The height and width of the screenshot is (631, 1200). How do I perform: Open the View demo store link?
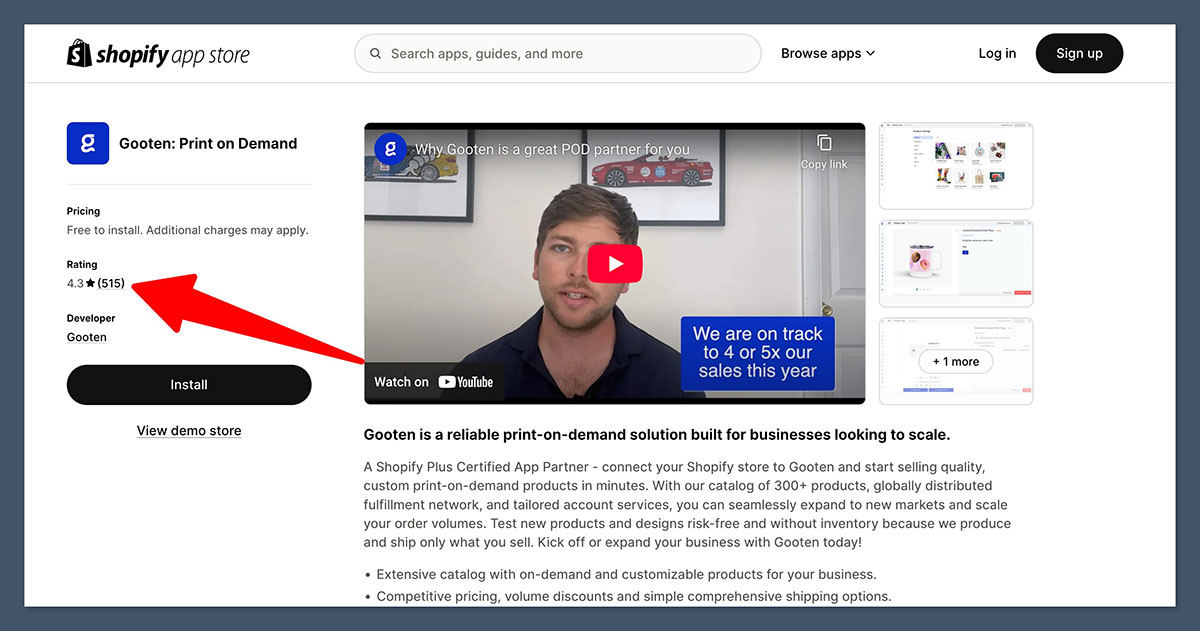(189, 431)
